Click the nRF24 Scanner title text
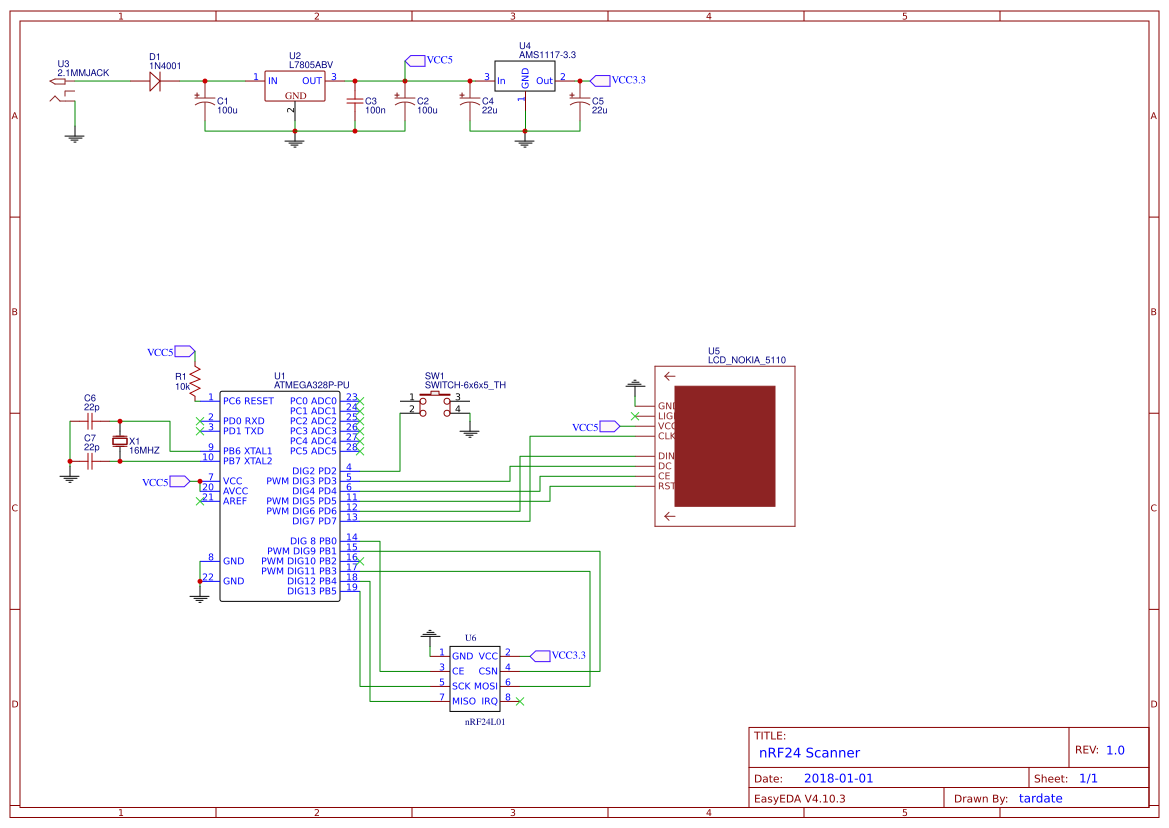The height and width of the screenshot is (828, 1169). coord(810,753)
